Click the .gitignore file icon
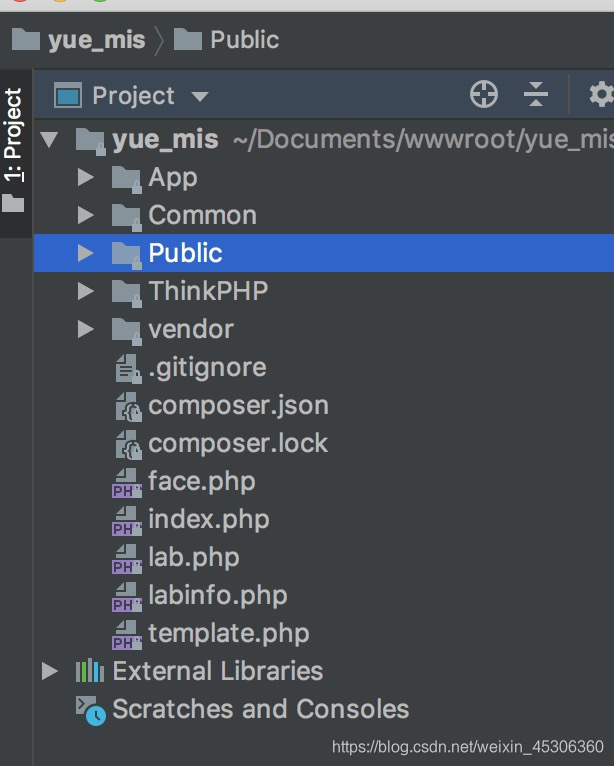Image resolution: width=614 pixels, height=766 pixels. pyautogui.click(x=128, y=369)
